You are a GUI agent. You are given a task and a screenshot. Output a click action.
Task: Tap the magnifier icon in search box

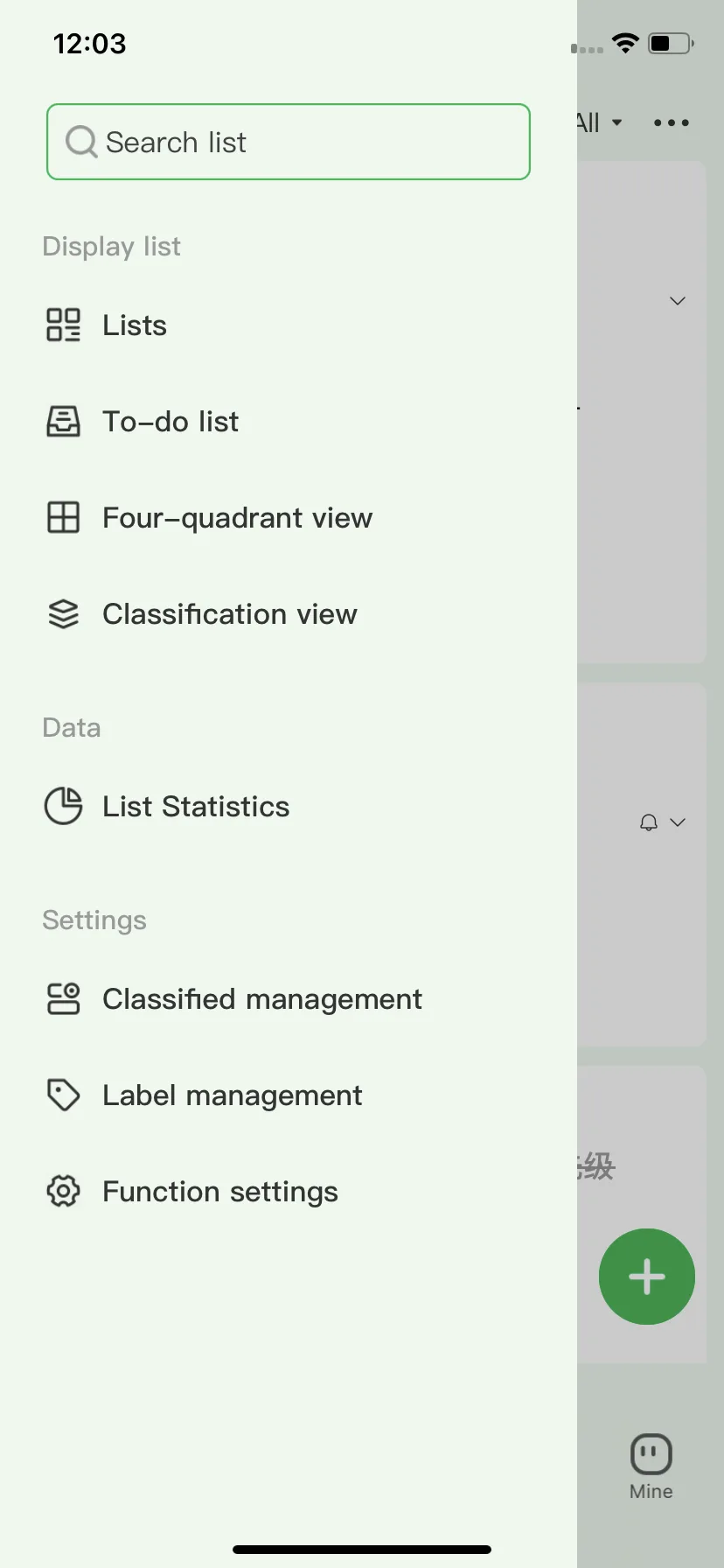click(x=81, y=142)
